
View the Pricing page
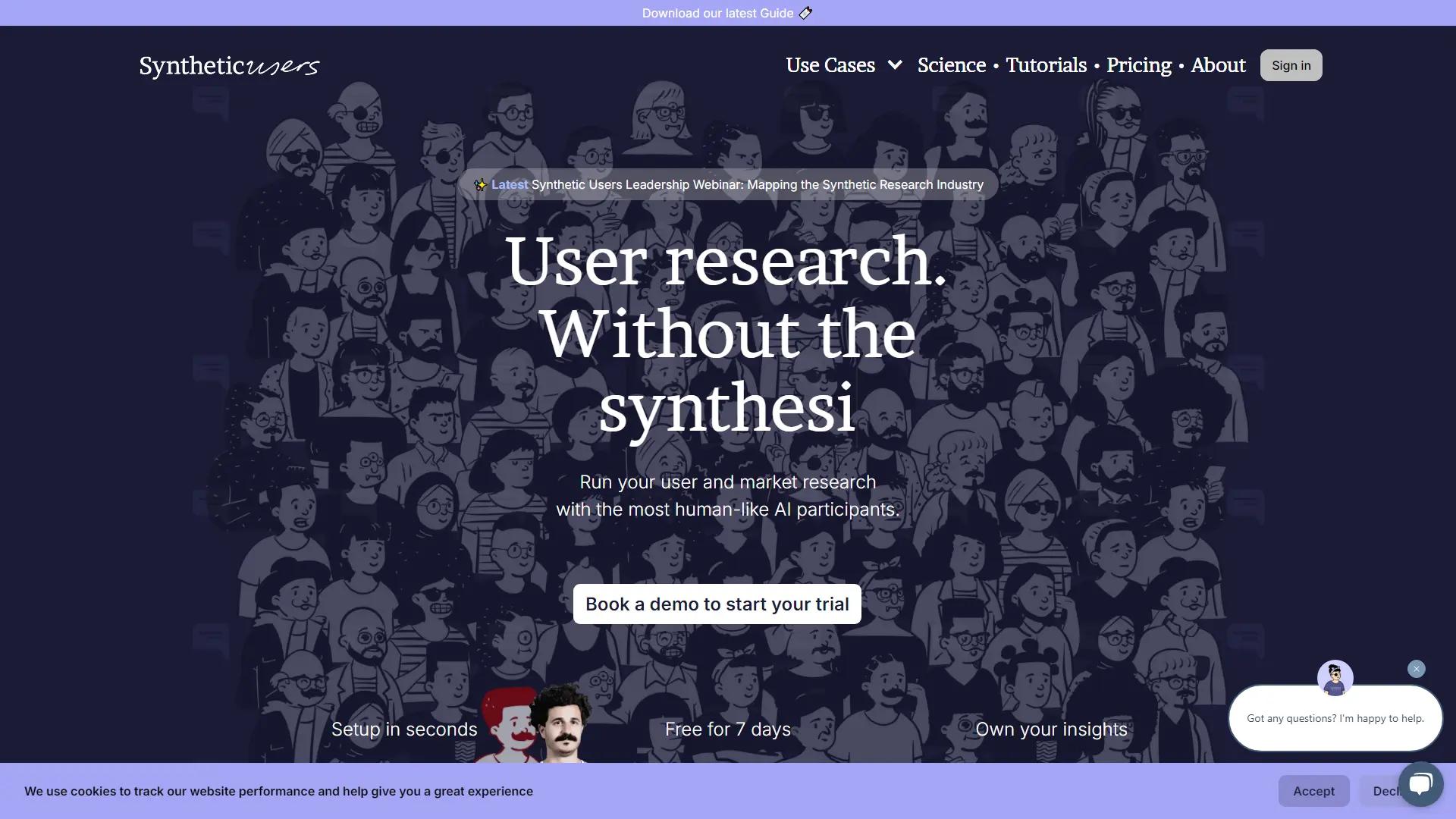pos(1137,65)
